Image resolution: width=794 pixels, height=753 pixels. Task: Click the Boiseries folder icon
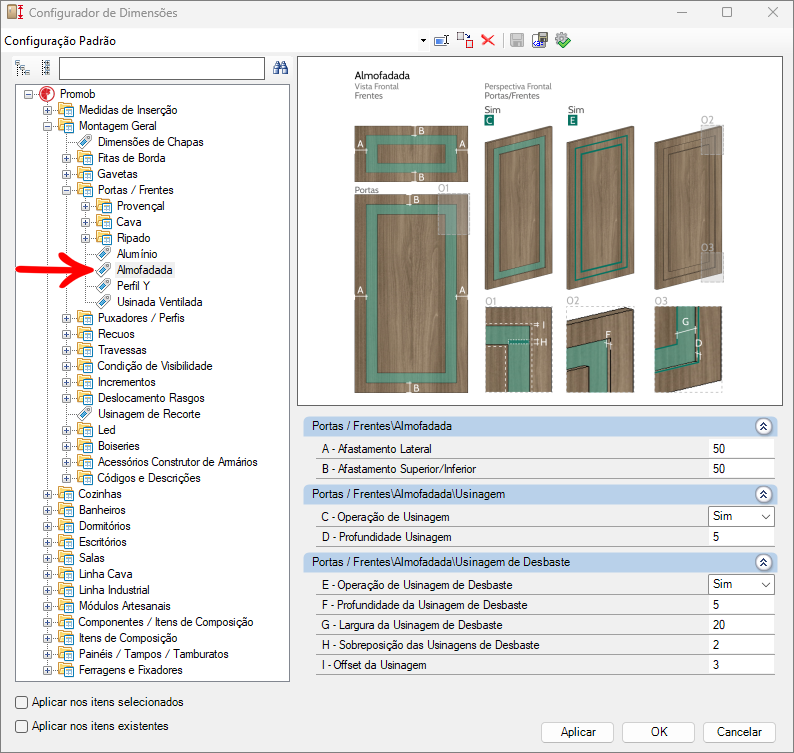(85, 446)
